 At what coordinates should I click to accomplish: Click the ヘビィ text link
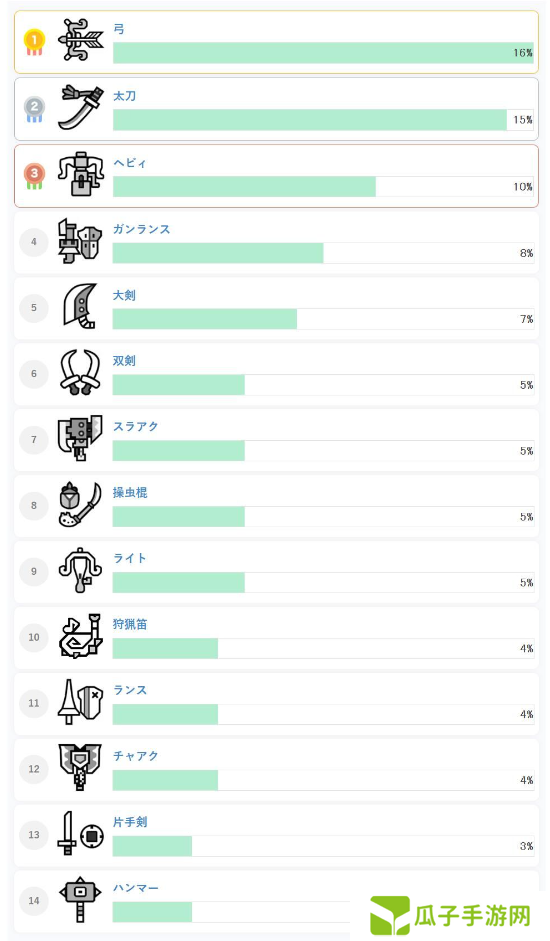(130, 163)
